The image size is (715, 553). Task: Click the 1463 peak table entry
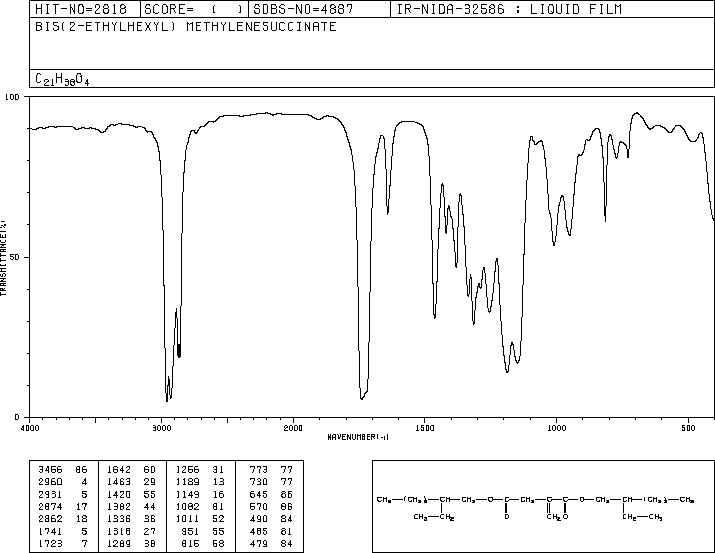click(131, 482)
